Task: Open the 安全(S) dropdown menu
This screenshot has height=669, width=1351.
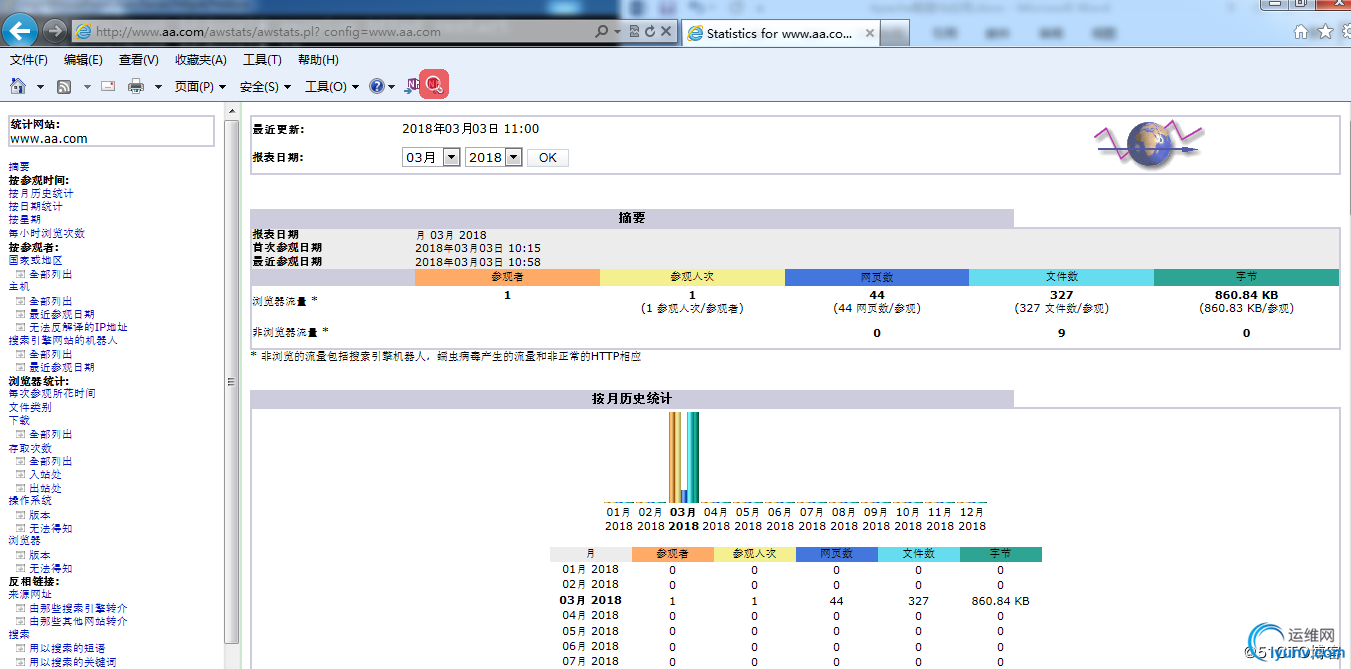Action: (265, 87)
